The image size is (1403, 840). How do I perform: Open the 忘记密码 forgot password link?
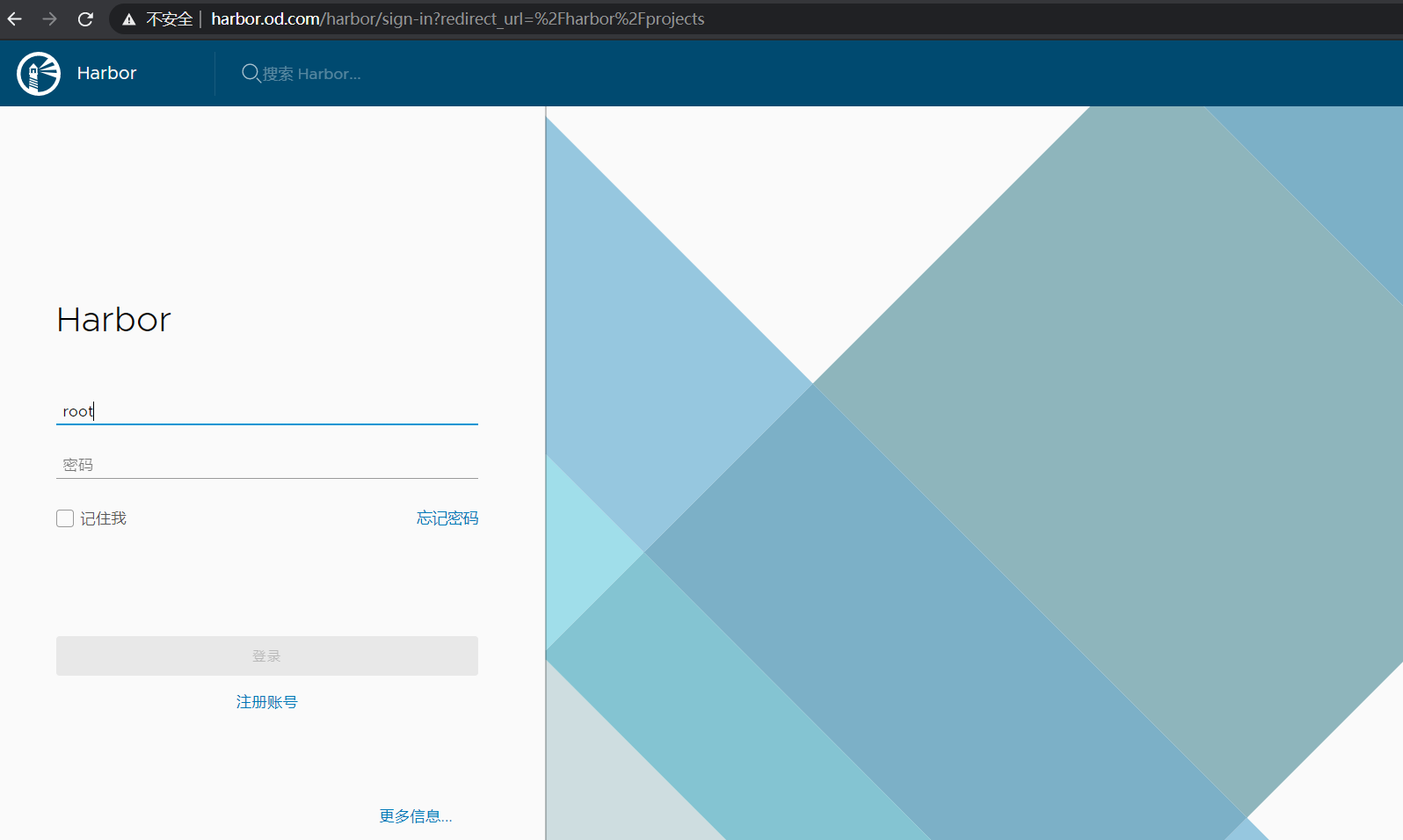pyautogui.click(x=447, y=518)
